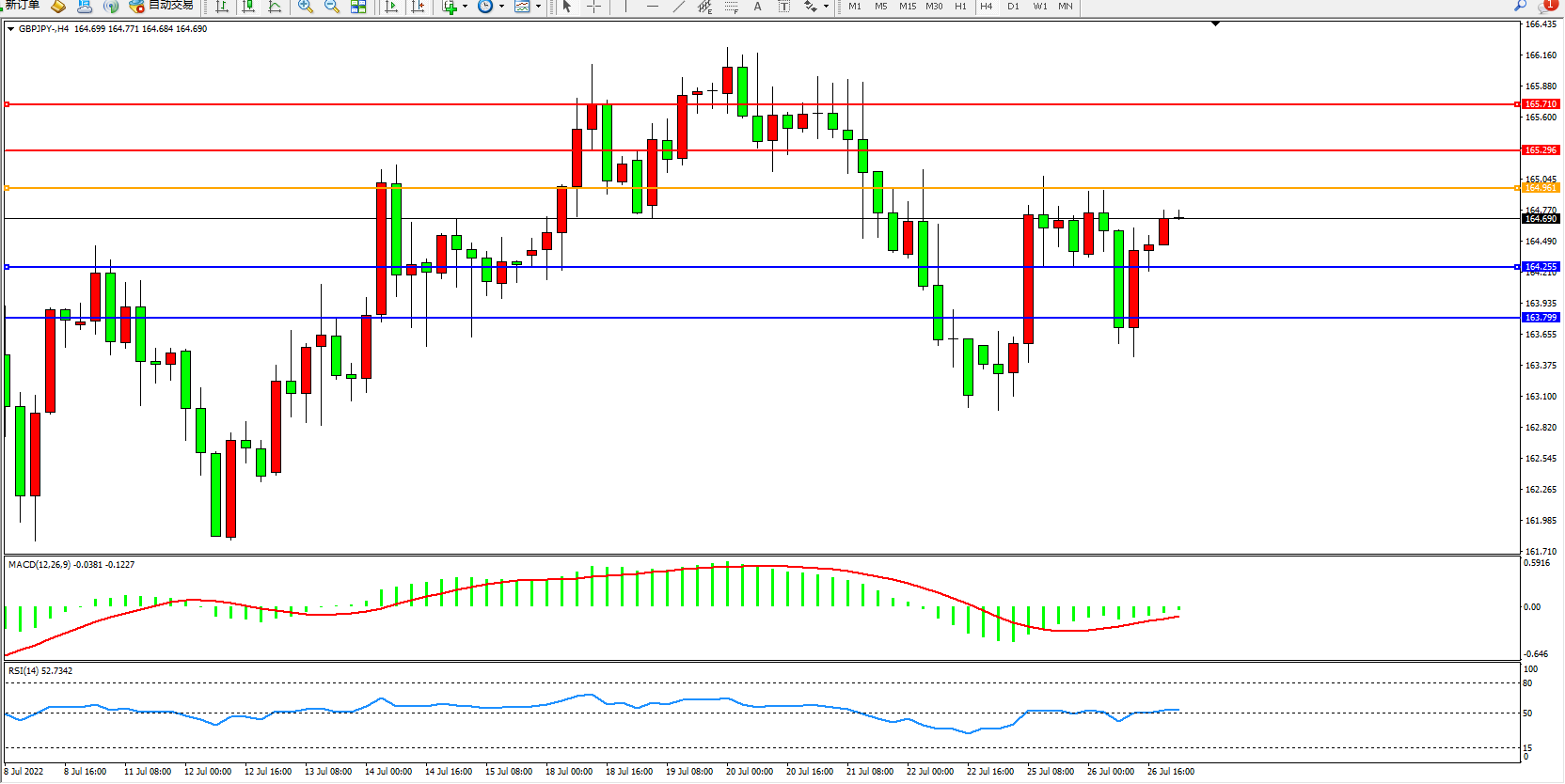Screen dimensions: 1565x784
Task: Open the search magnifier in top right
Action: 1520,6
